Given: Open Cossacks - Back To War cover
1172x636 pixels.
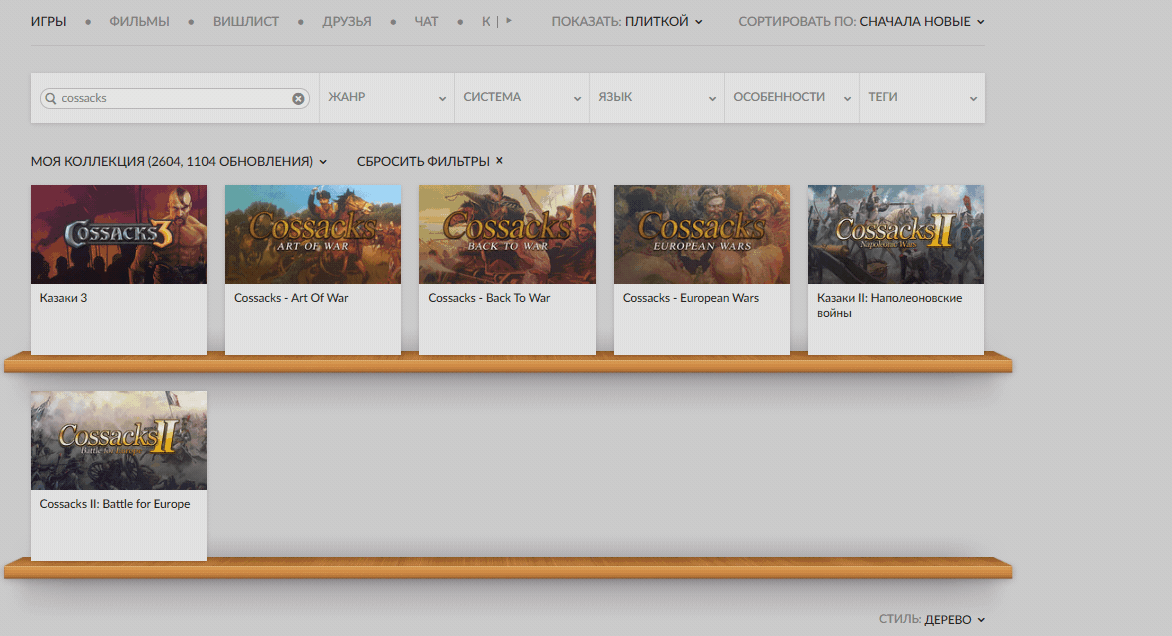Looking at the screenshot, I should [508, 235].
